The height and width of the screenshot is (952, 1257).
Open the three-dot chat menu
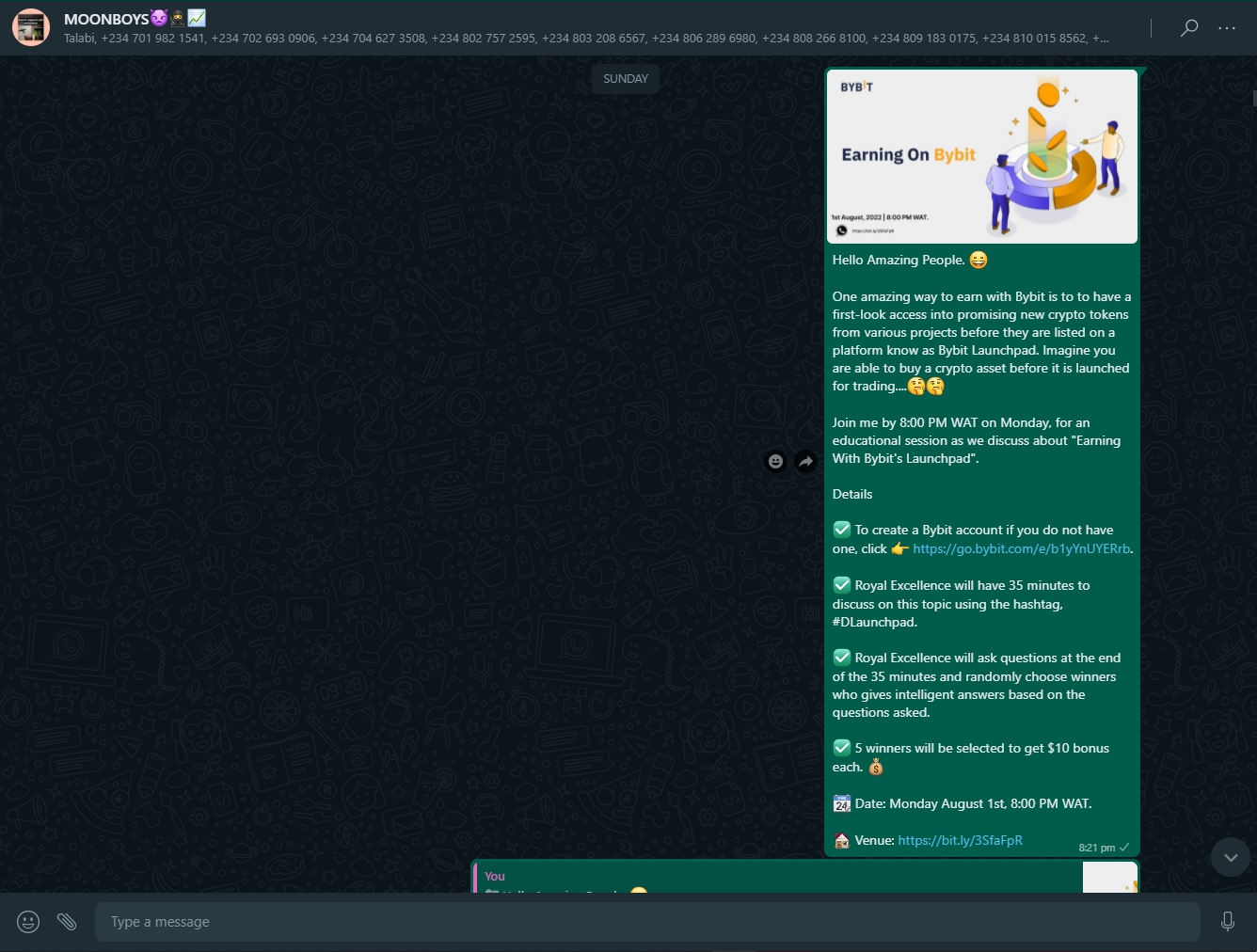click(1227, 27)
